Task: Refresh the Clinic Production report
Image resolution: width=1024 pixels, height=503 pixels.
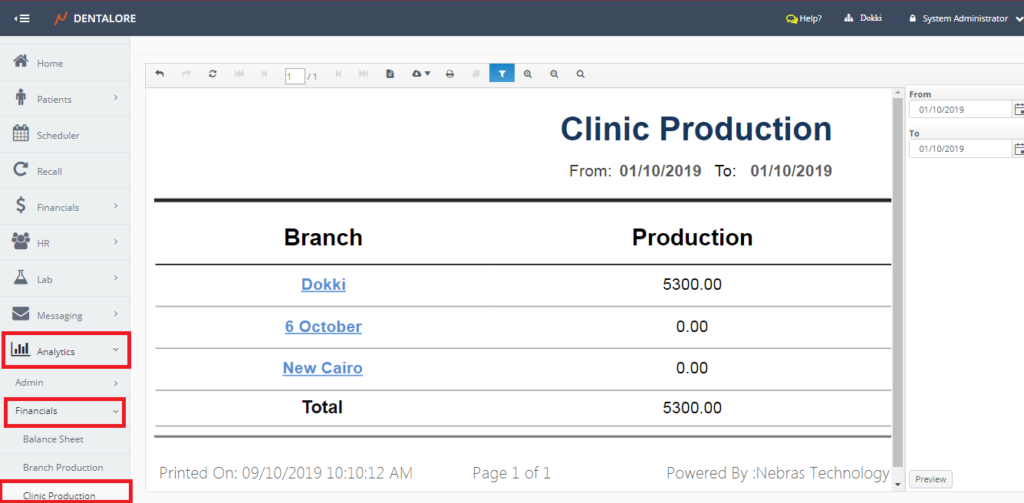Action: pos(212,74)
